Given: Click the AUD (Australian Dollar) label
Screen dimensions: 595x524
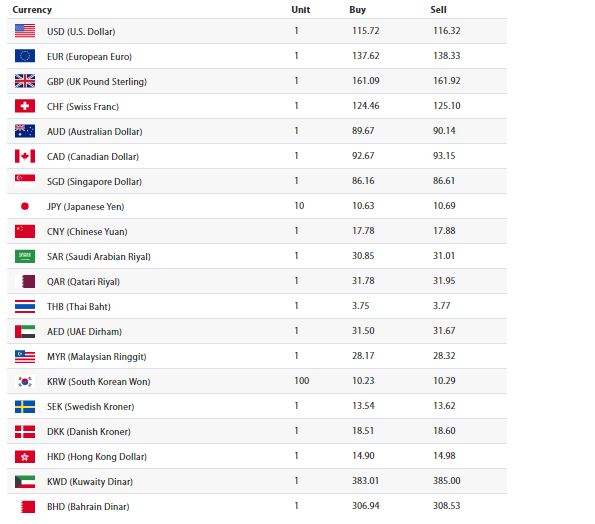Looking at the screenshot, I should [95, 132].
